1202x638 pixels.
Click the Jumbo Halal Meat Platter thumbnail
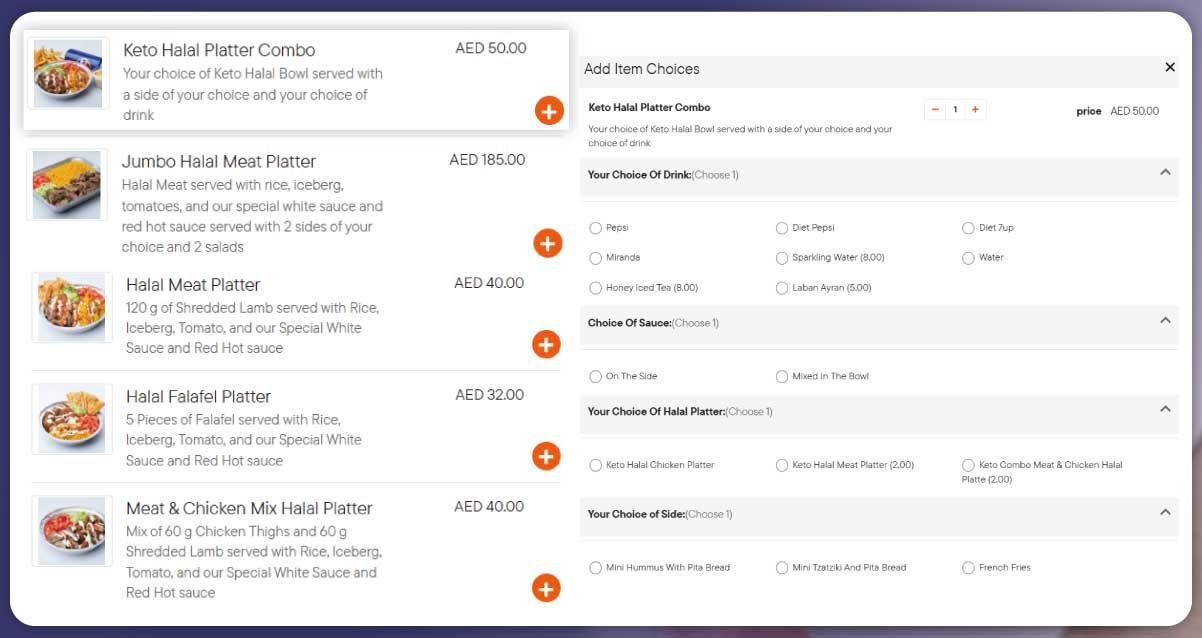(x=68, y=185)
